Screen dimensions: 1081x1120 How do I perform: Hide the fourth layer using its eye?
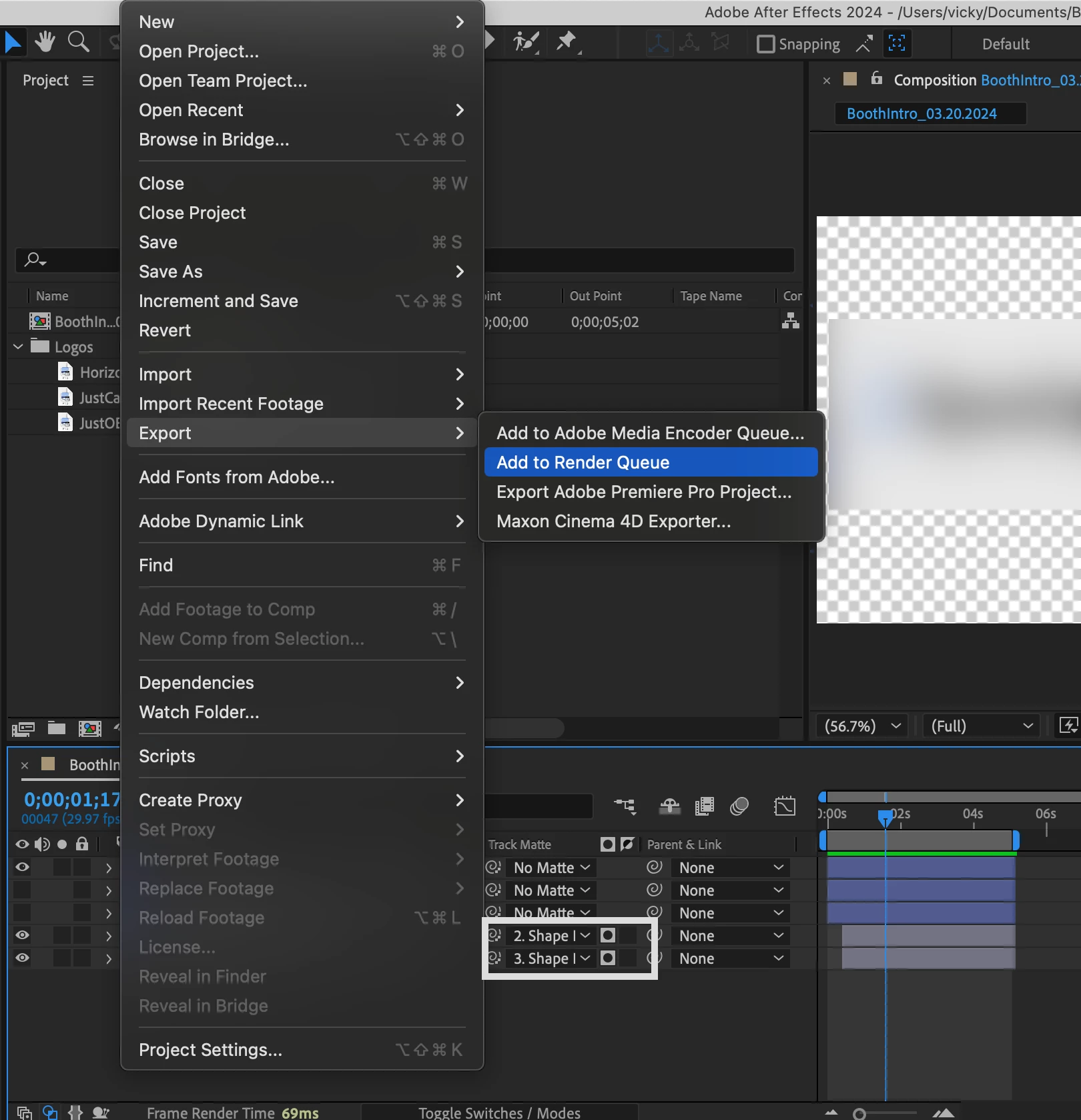tap(22, 935)
